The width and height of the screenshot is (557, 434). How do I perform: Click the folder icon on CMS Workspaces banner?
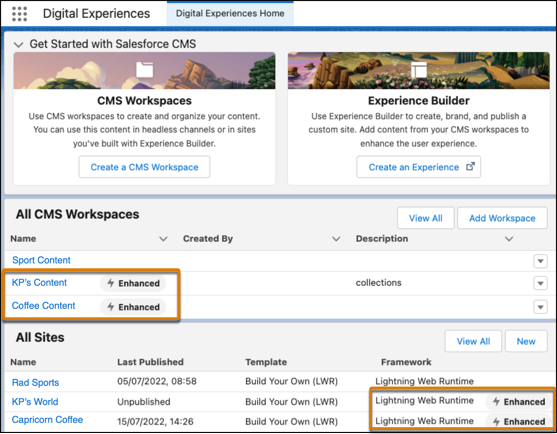pos(145,69)
